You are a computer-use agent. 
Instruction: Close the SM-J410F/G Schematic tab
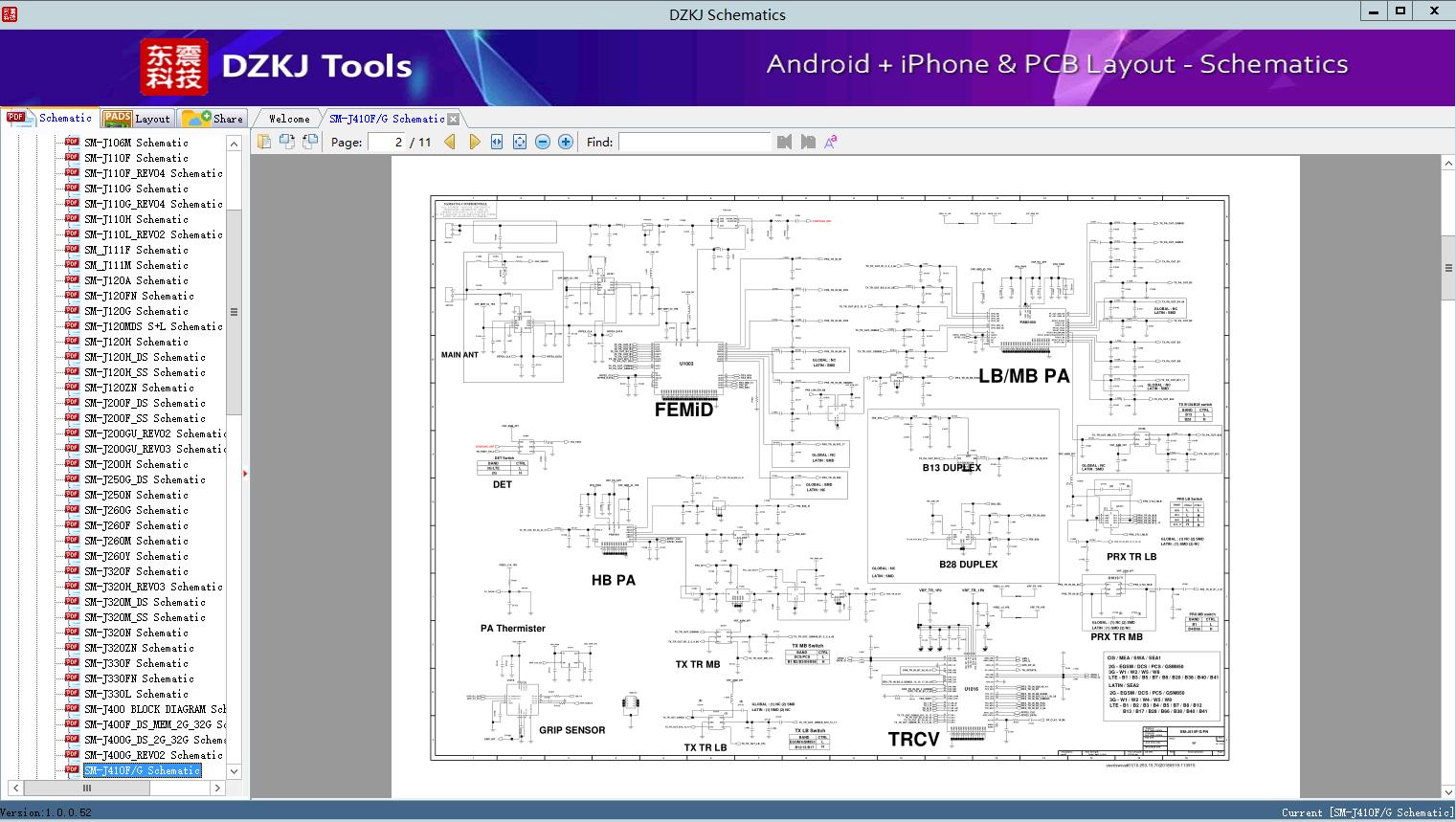click(x=454, y=119)
